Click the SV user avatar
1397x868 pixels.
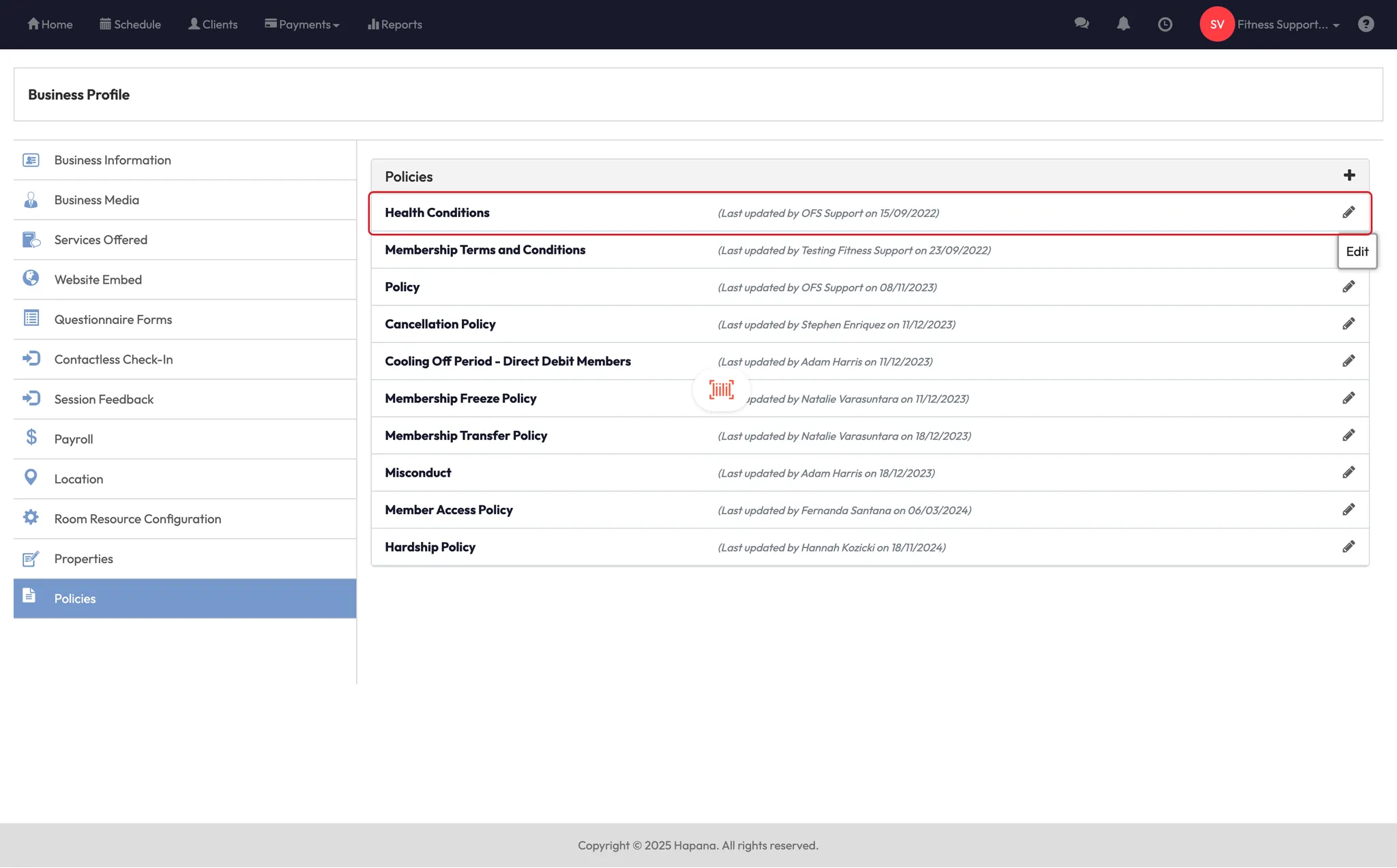pyautogui.click(x=1216, y=25)
